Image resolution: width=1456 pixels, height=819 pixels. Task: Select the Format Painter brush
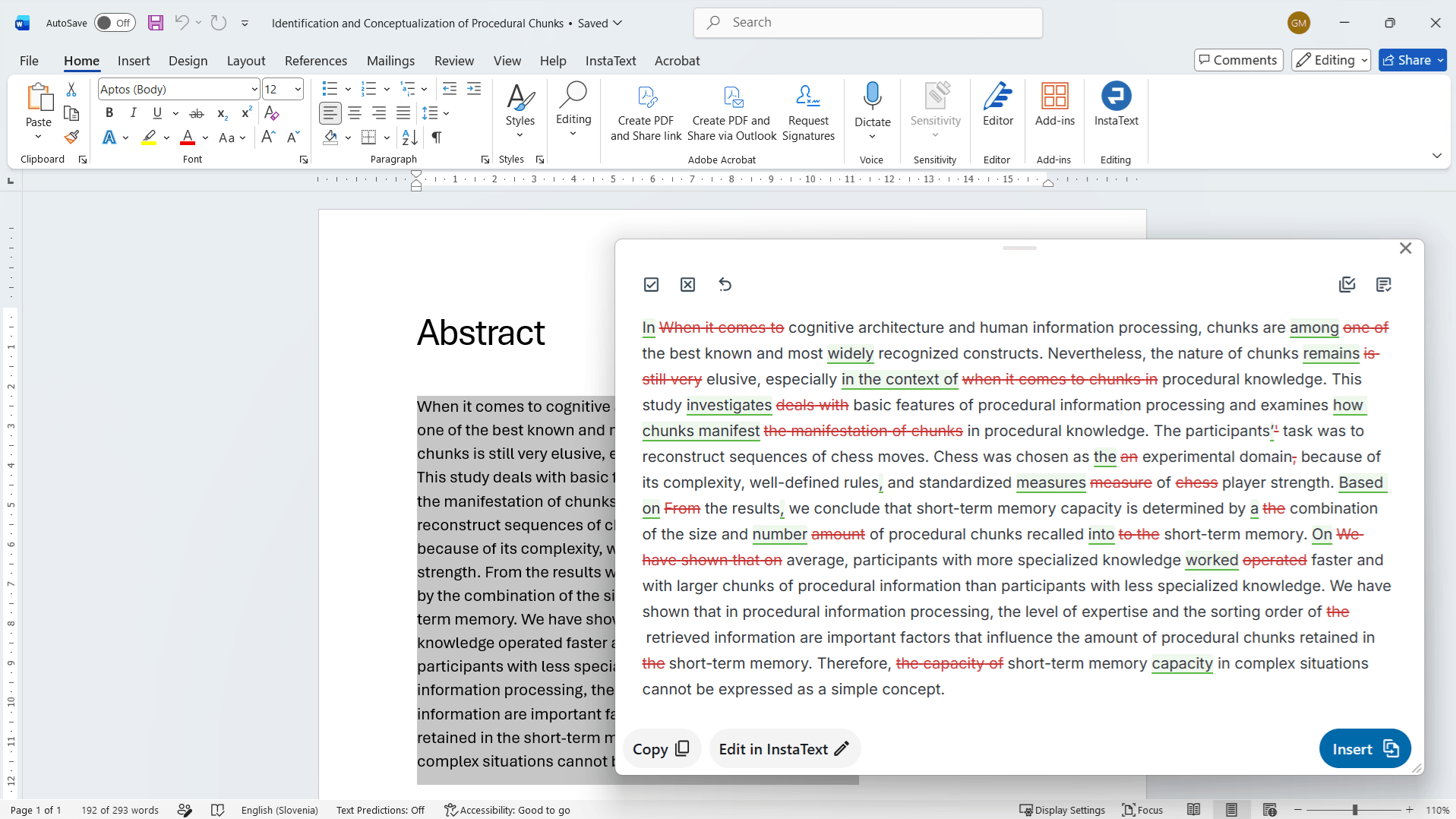[x=71, y=138]
